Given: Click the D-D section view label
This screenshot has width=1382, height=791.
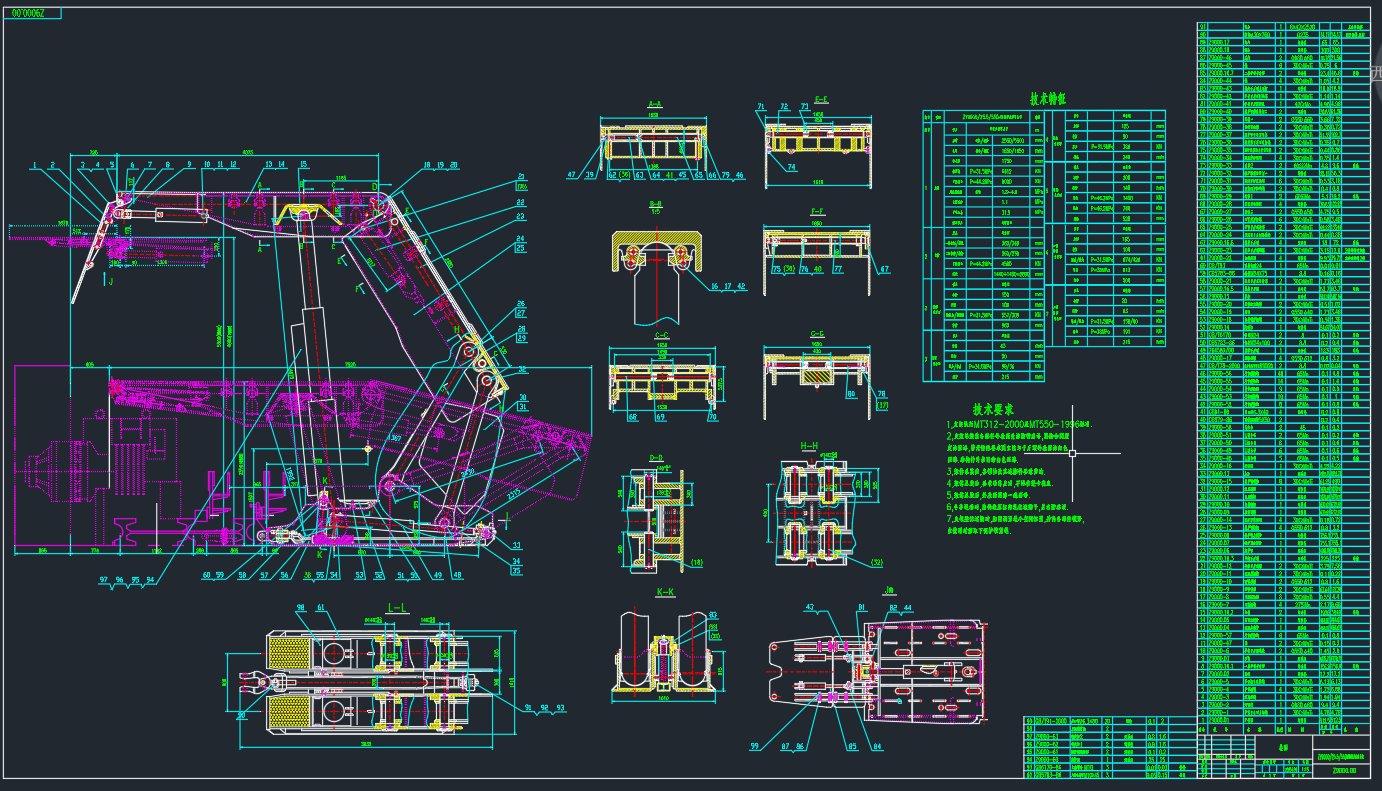Looking at the screenshot, I should [656, 457].
